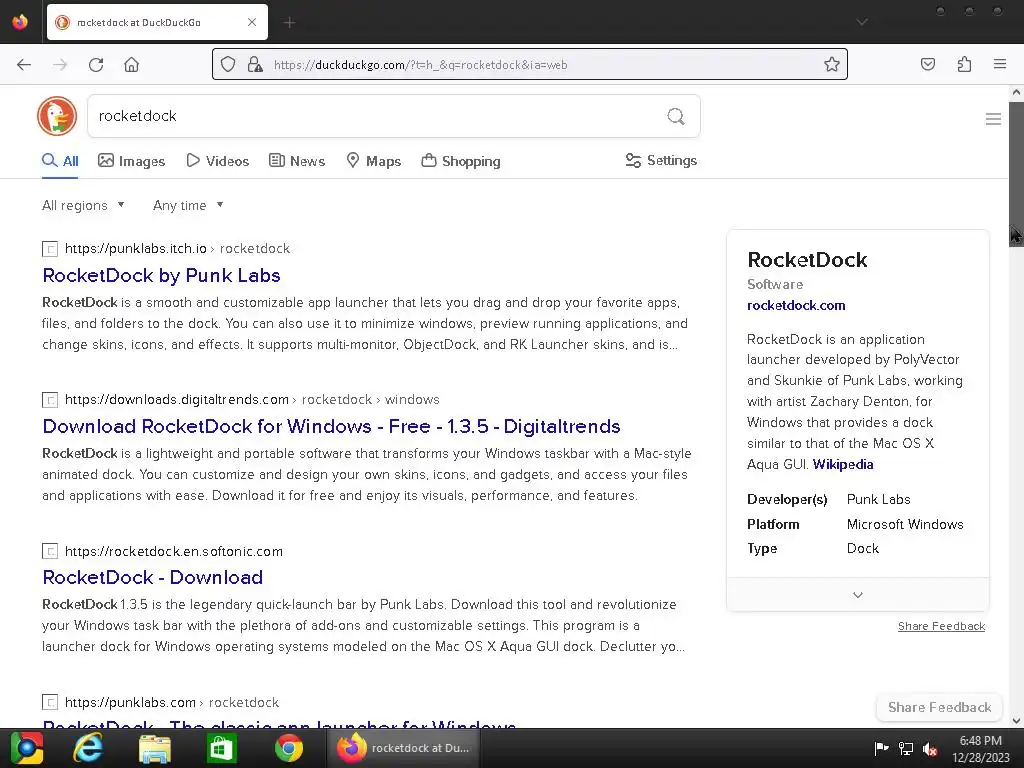Click the softonic result favicon
Screen dimensions: 1024x768
(50, 551)
